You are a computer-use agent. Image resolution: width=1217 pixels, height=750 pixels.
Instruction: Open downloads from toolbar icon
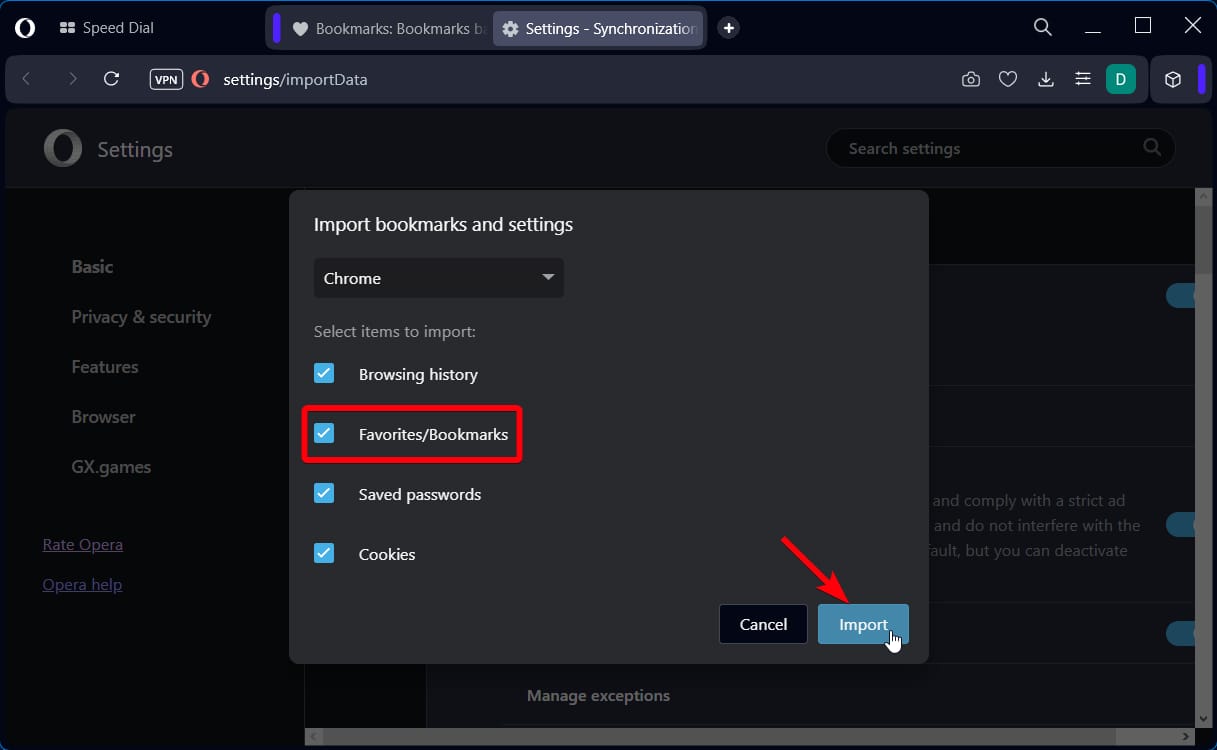pos(1046,79)
